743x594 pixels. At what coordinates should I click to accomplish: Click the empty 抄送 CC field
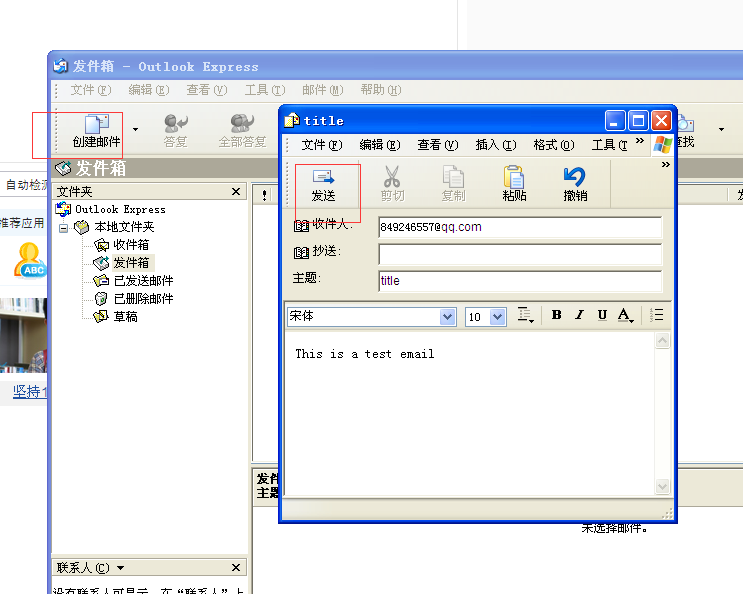[x=520, y=254]
